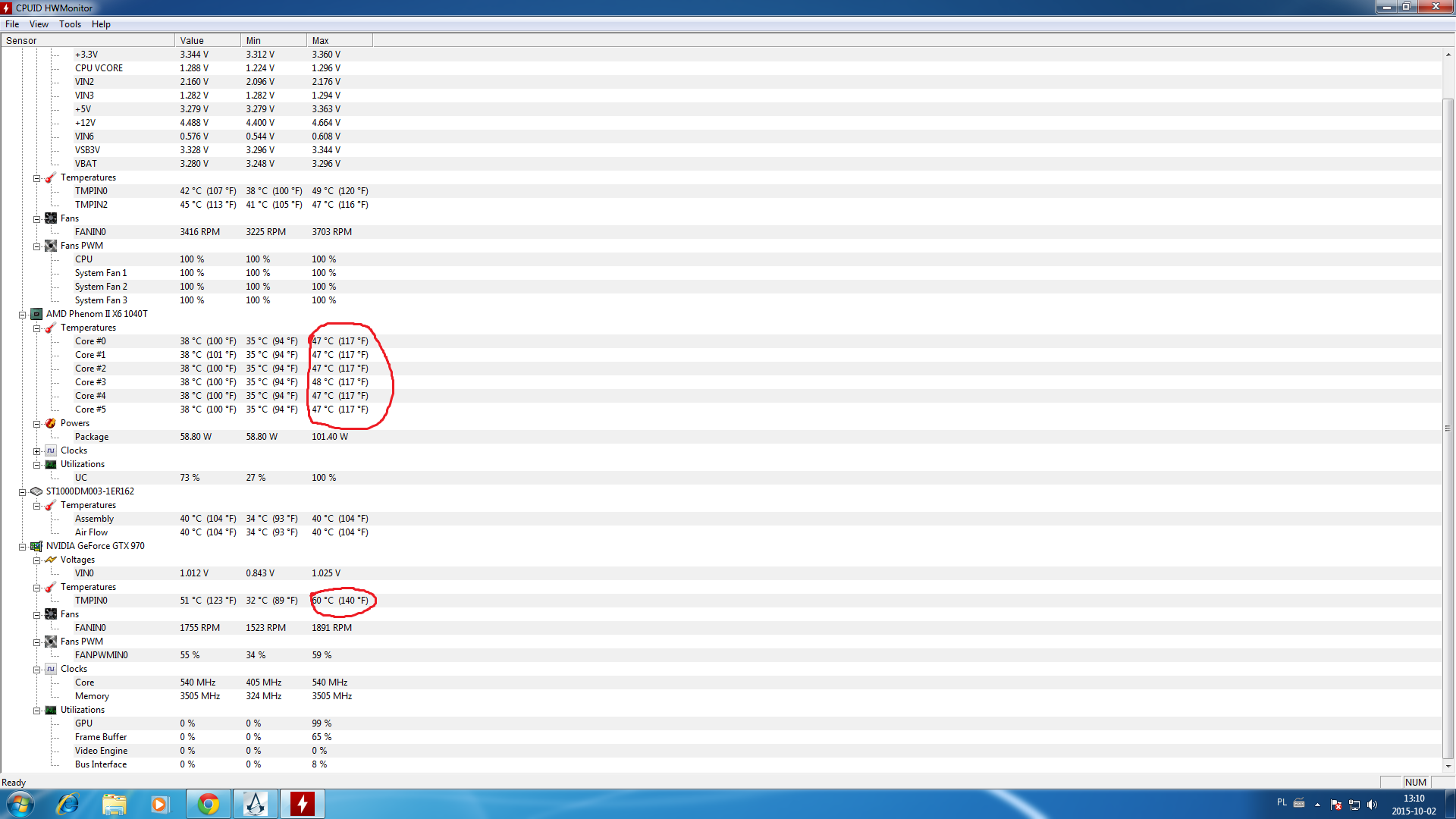1456x819 pixels.
Task: Click the Voltages lightning icon under NVIDIA
Action: [51, 560]
